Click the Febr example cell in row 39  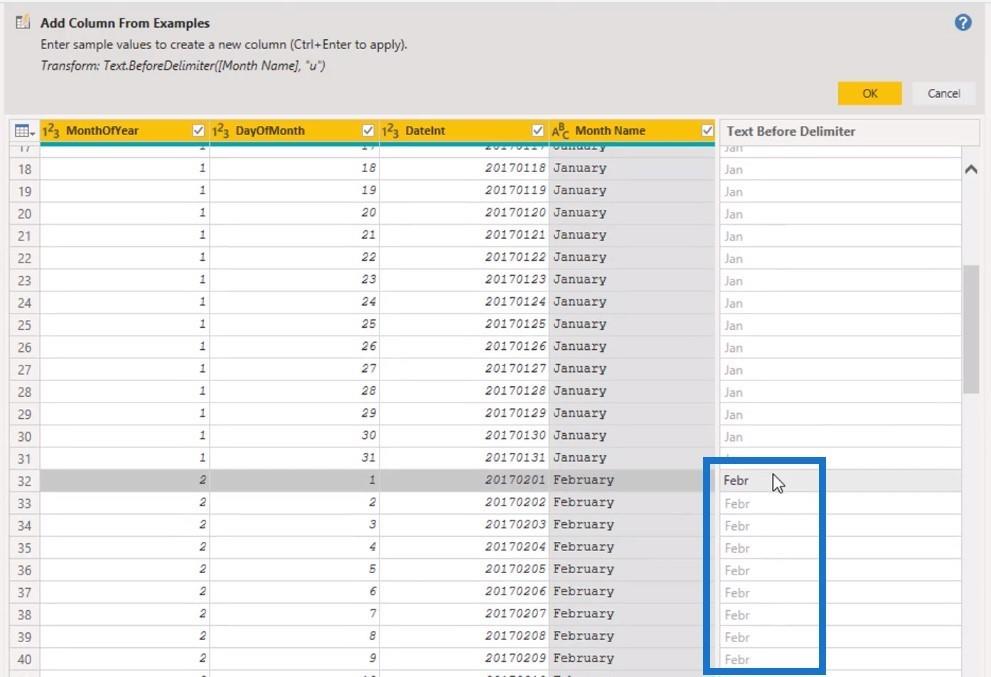[x=840, y=637]
